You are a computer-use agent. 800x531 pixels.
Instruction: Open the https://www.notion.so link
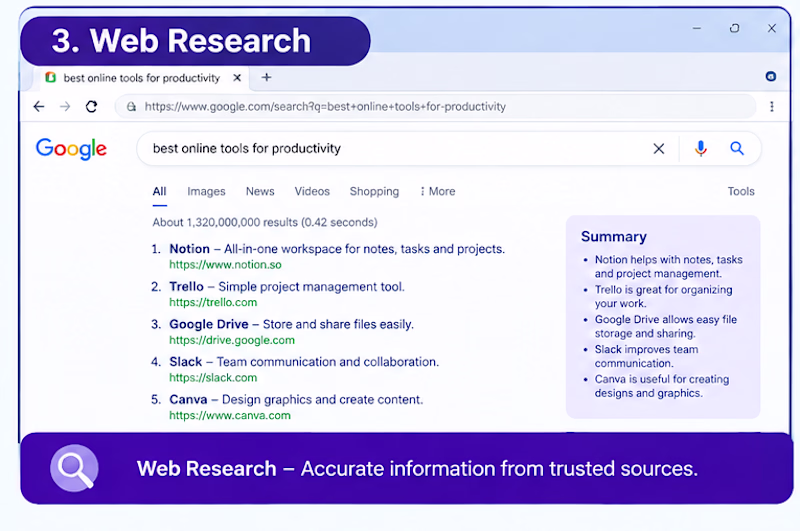[x=226, y=265]
